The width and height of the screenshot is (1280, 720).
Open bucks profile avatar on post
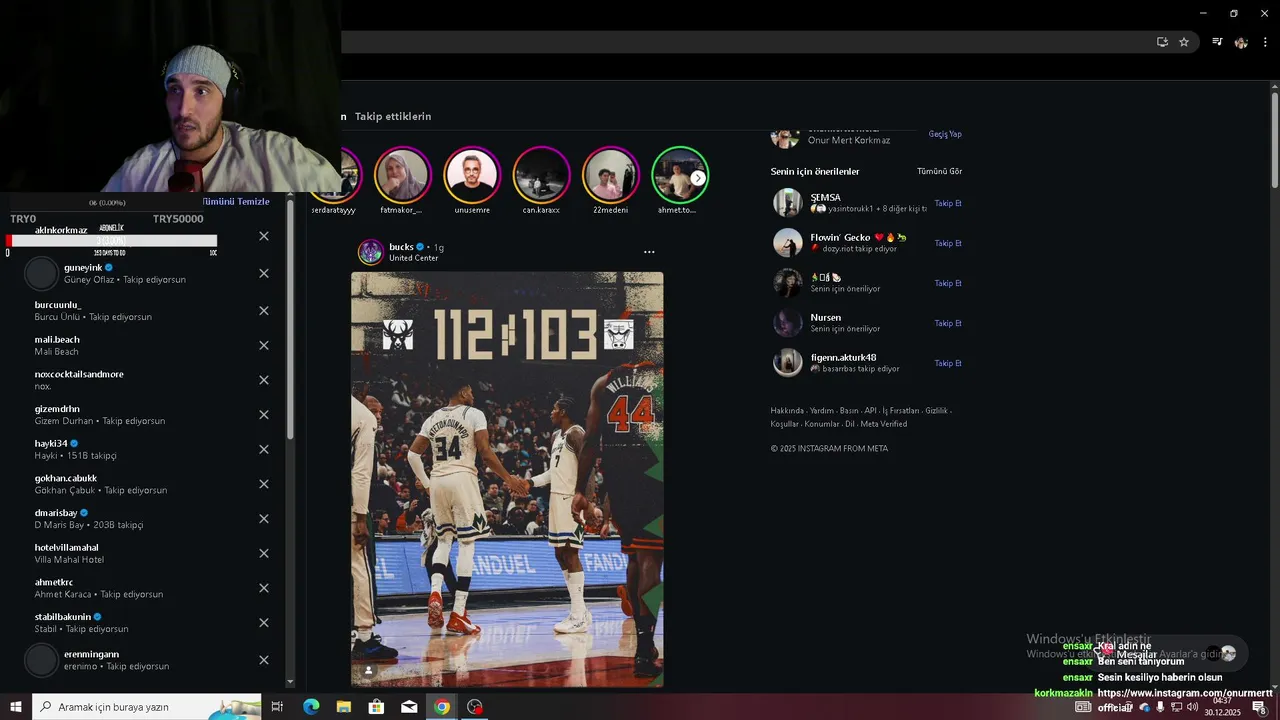[371, 252]
